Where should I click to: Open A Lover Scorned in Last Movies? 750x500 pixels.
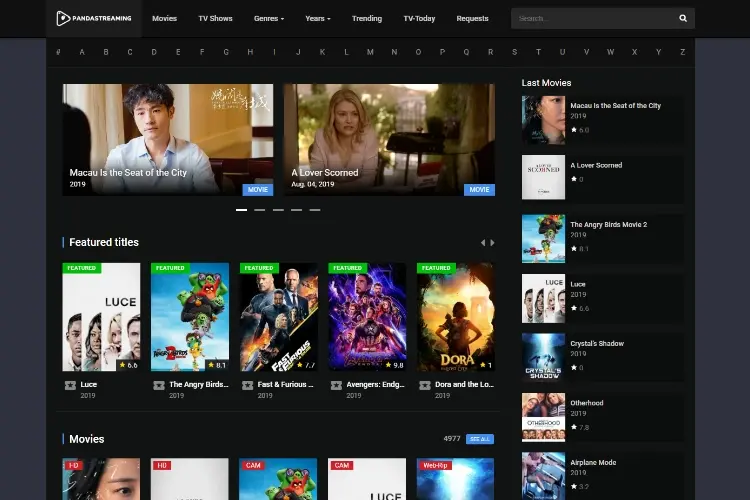(596, 166)
